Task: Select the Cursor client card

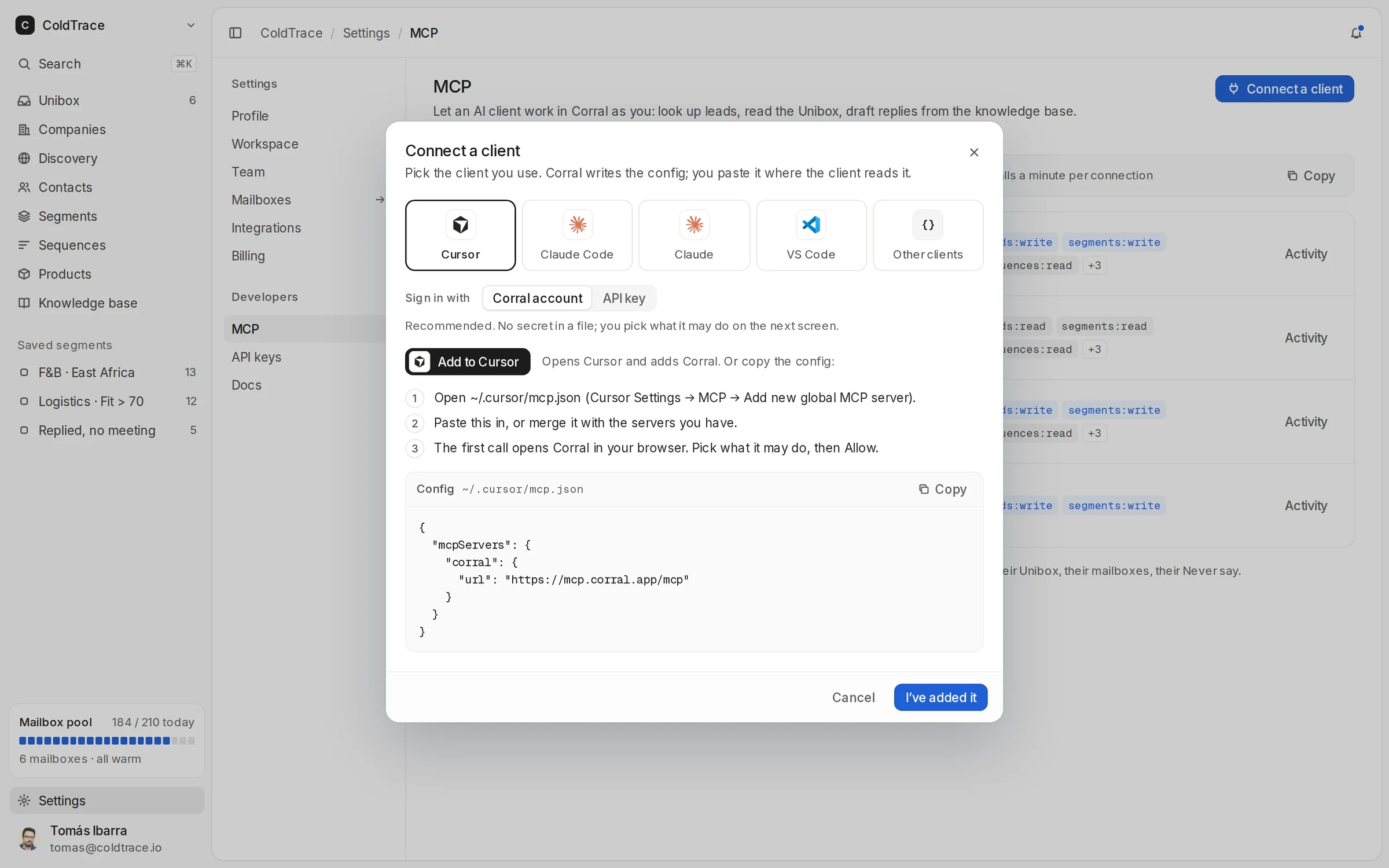Action: click(x=460, y=235)
